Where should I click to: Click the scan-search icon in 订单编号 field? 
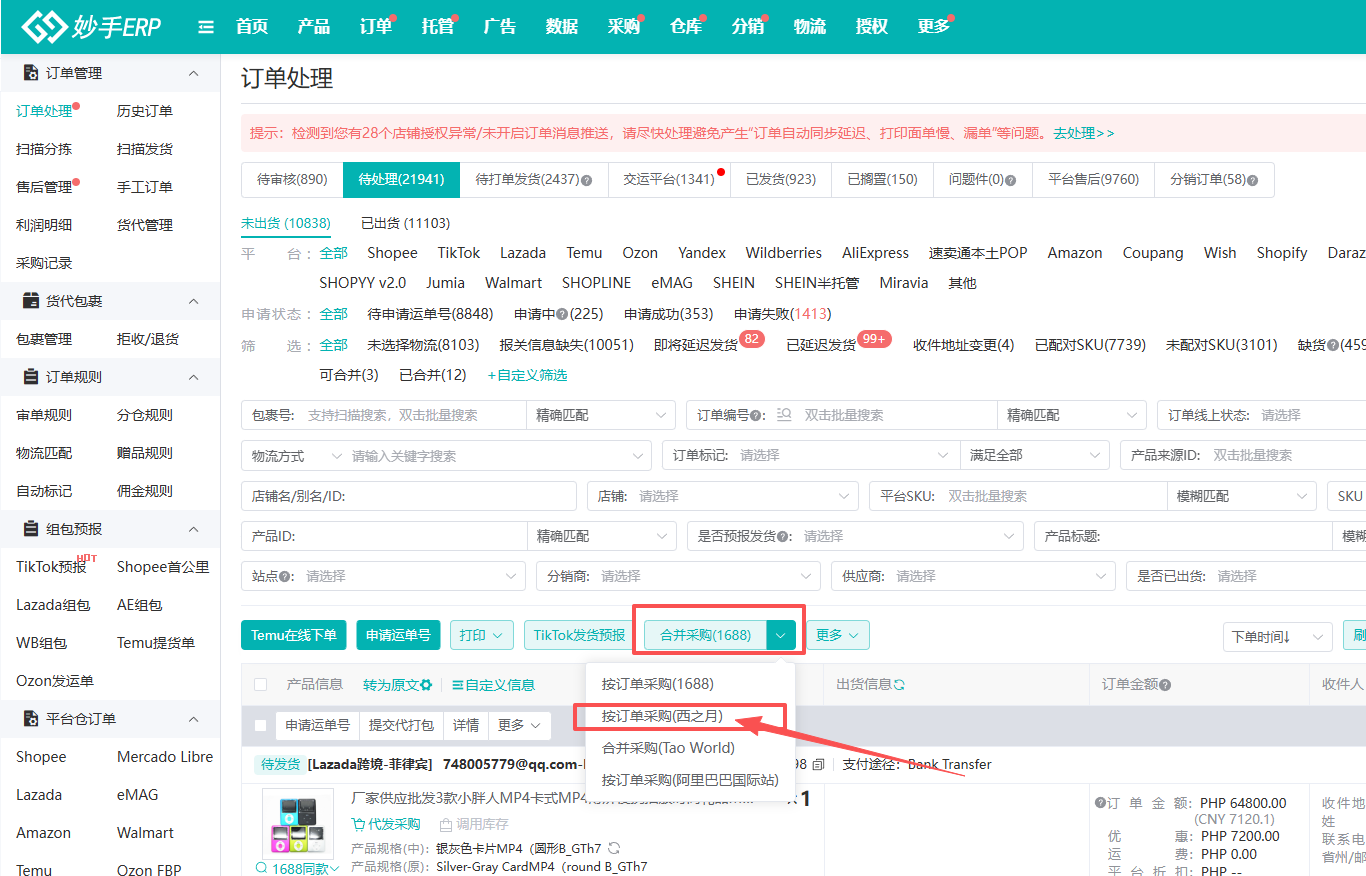click(x=784, y=415)
